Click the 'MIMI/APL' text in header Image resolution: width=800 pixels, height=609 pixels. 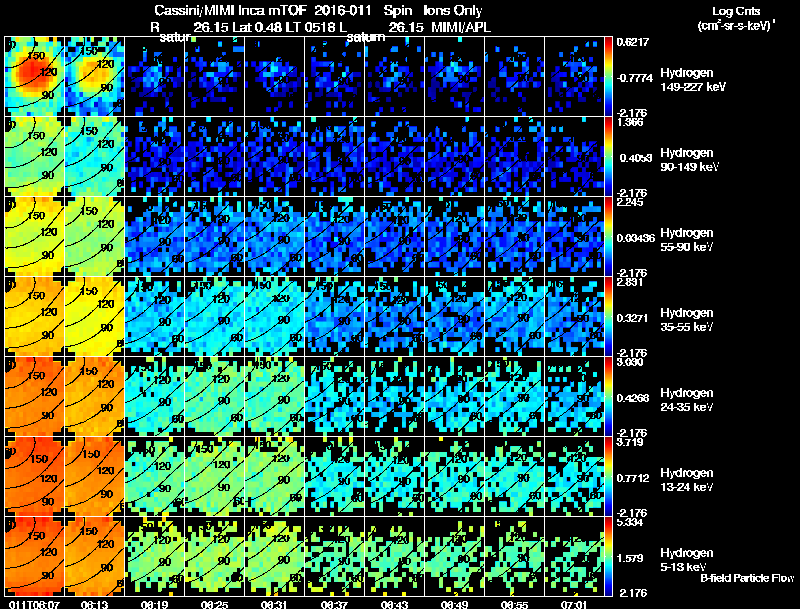pos(461,28)
